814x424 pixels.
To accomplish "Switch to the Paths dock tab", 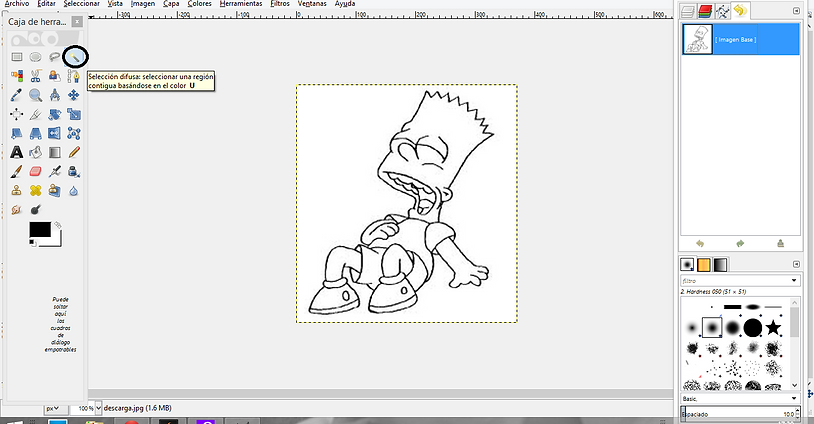I will click(x=722, y=11).
